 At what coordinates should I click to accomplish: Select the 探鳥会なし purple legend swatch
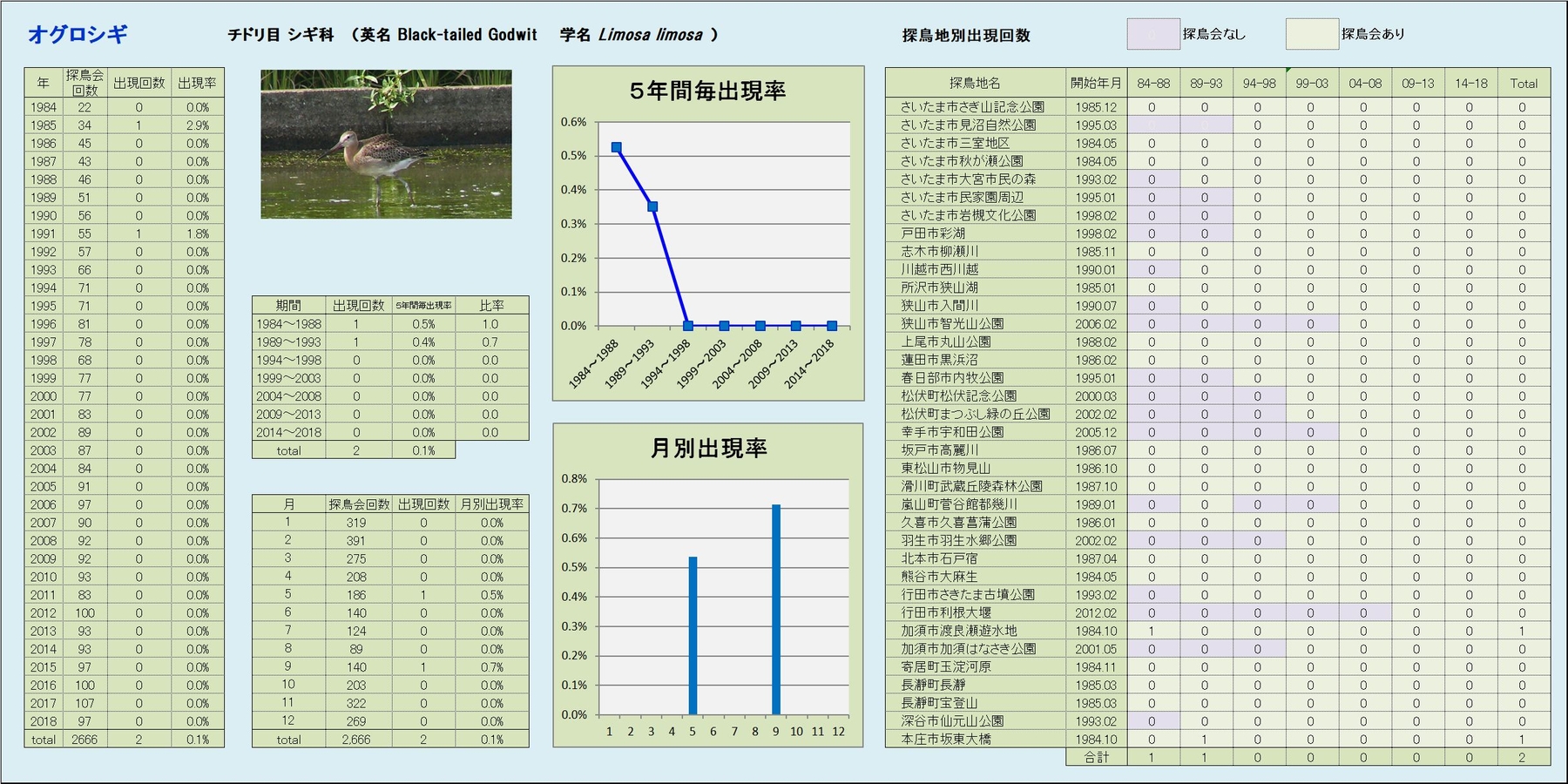click(x=1152, y=34)
